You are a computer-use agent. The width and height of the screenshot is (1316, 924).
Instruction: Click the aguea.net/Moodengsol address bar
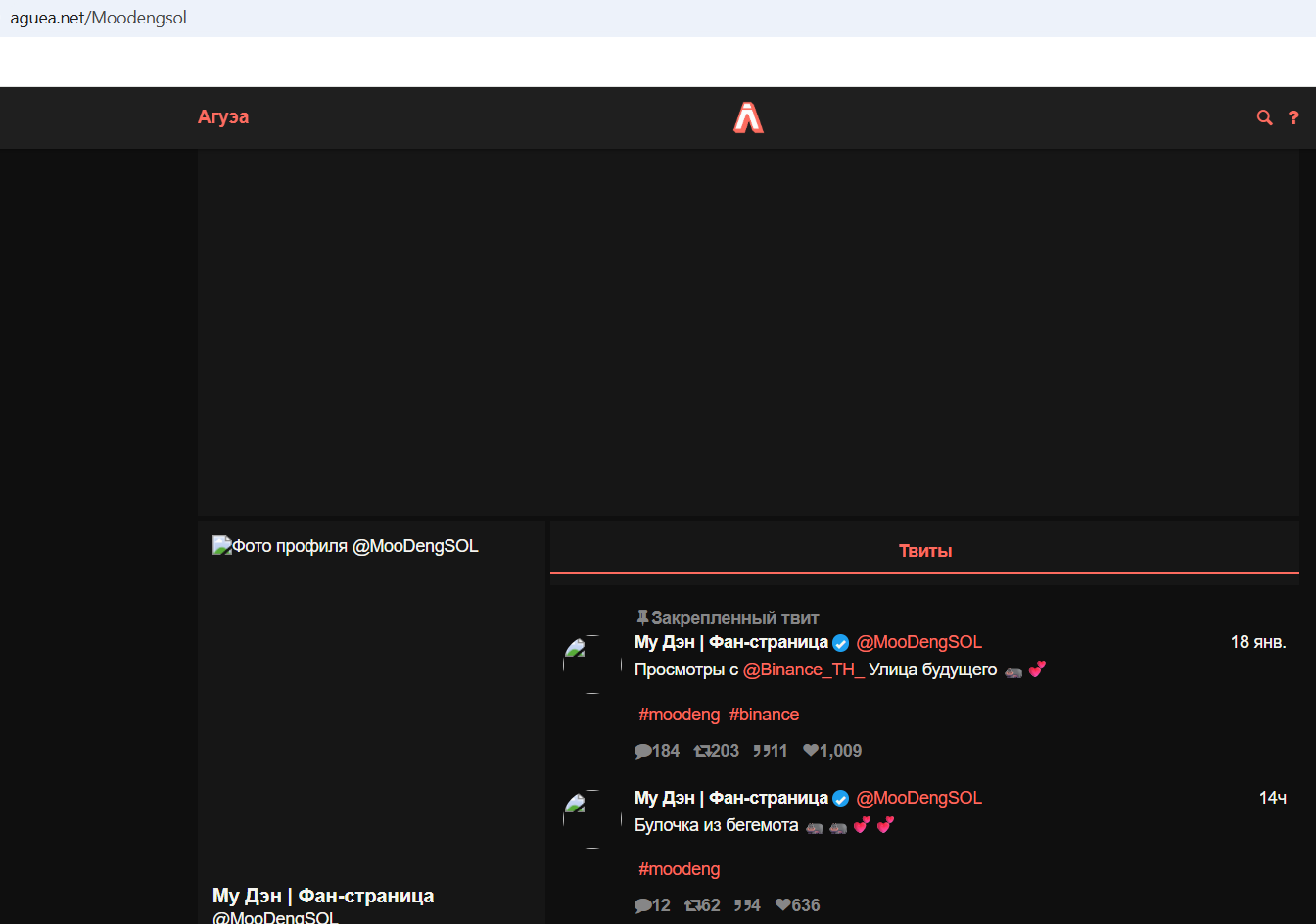pyautogui.click(x=658, y=18)
